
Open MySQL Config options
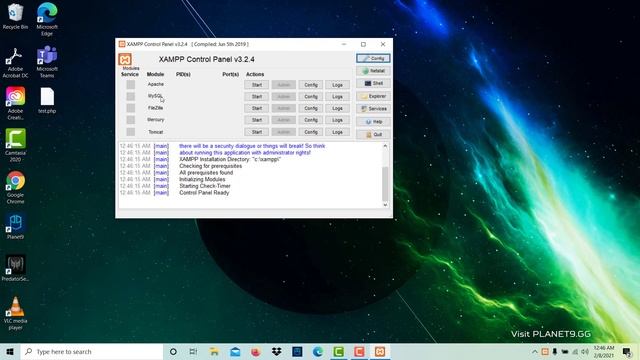[311, 97]
